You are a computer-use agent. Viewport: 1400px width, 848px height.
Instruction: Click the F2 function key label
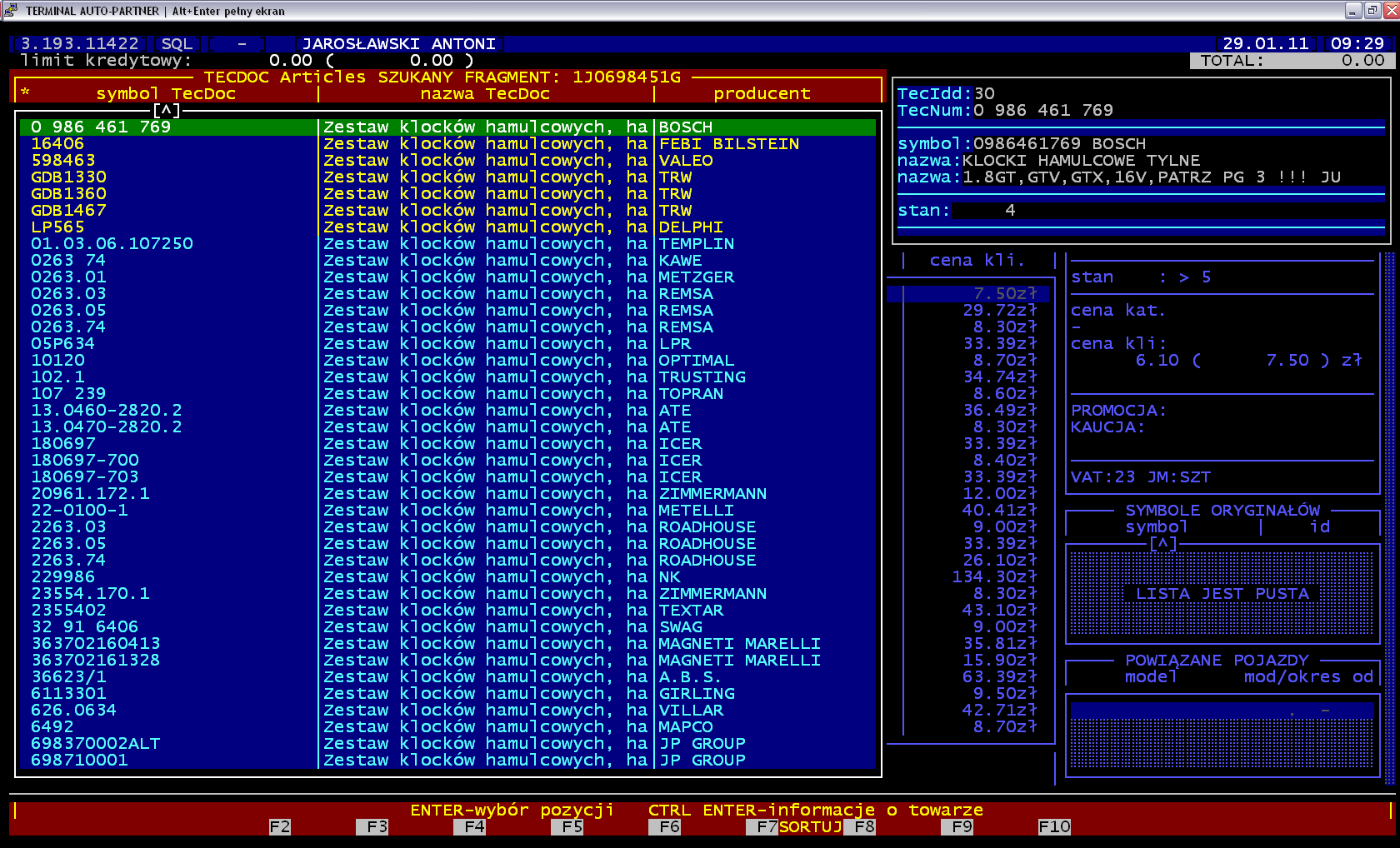[280, 826]
